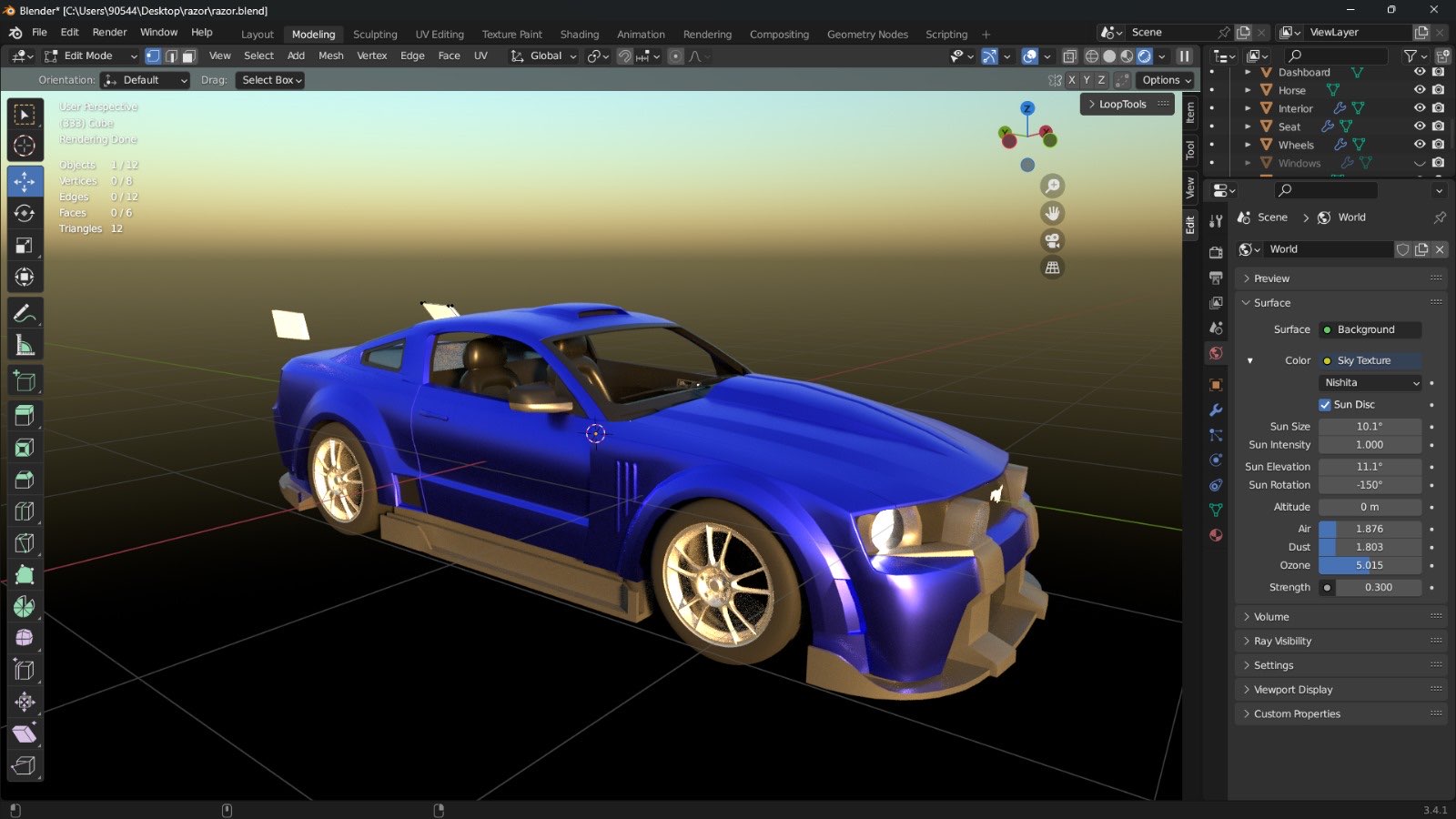Toggle snapping magnet in the header
This screenshot has width=1456, height=819.
tap(625, 56)
